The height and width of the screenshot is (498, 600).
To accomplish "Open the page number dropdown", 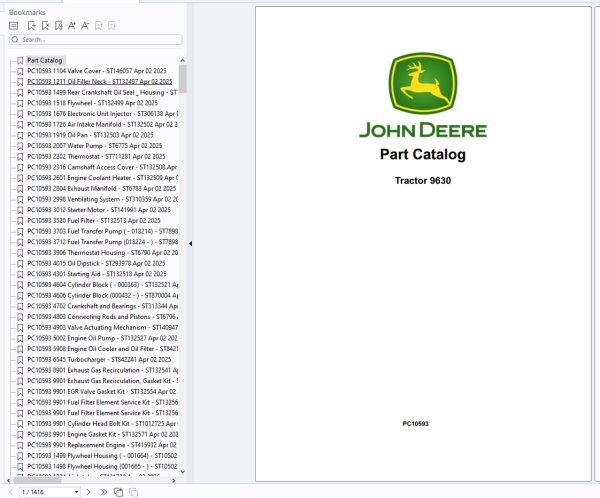I will coord(77,492).
